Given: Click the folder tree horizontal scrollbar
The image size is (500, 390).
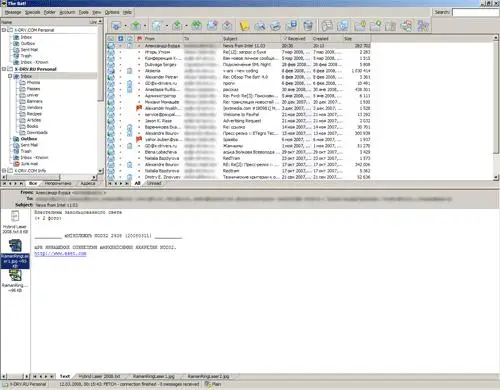Looking at the screenshot, I should pyautogui.click(x=49, y=177).
